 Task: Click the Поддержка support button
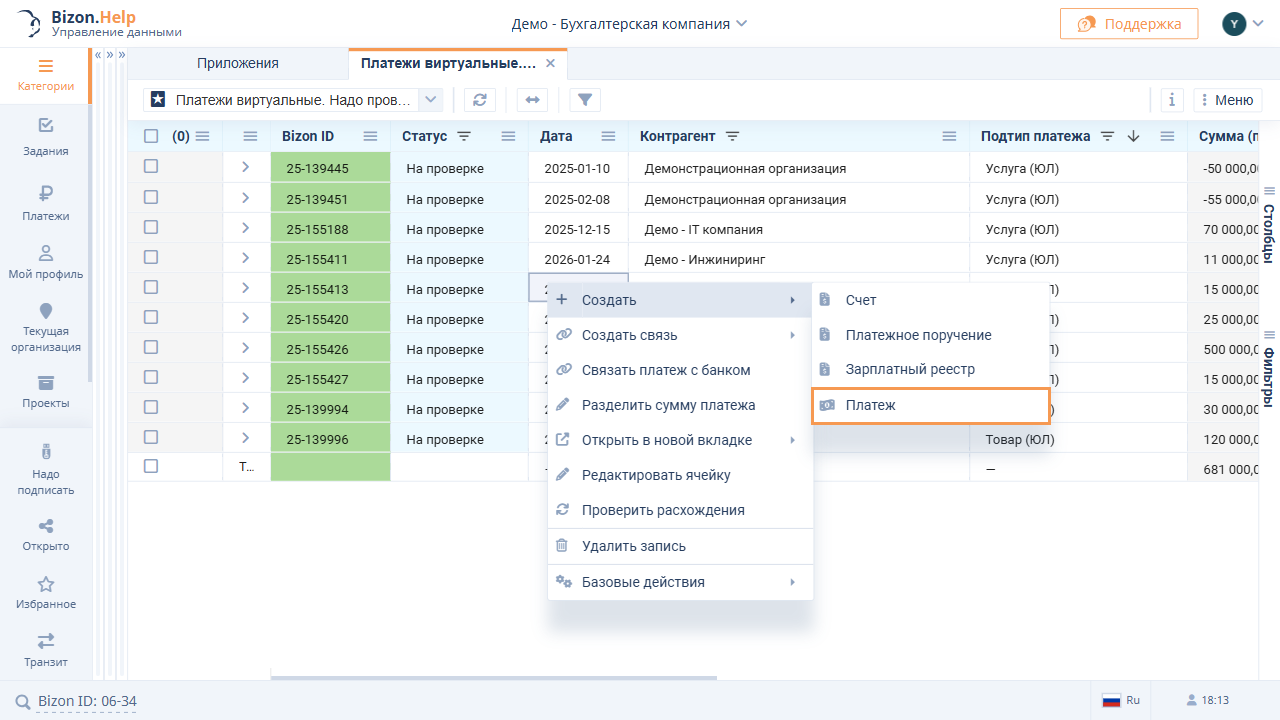coord(1129,24)
